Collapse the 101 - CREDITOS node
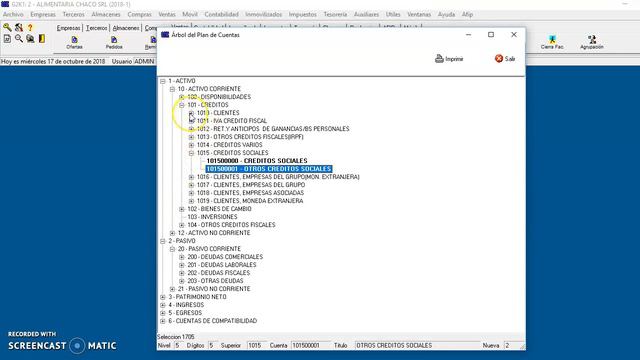This screenshot has width=640, height=360. pos(182,105)
